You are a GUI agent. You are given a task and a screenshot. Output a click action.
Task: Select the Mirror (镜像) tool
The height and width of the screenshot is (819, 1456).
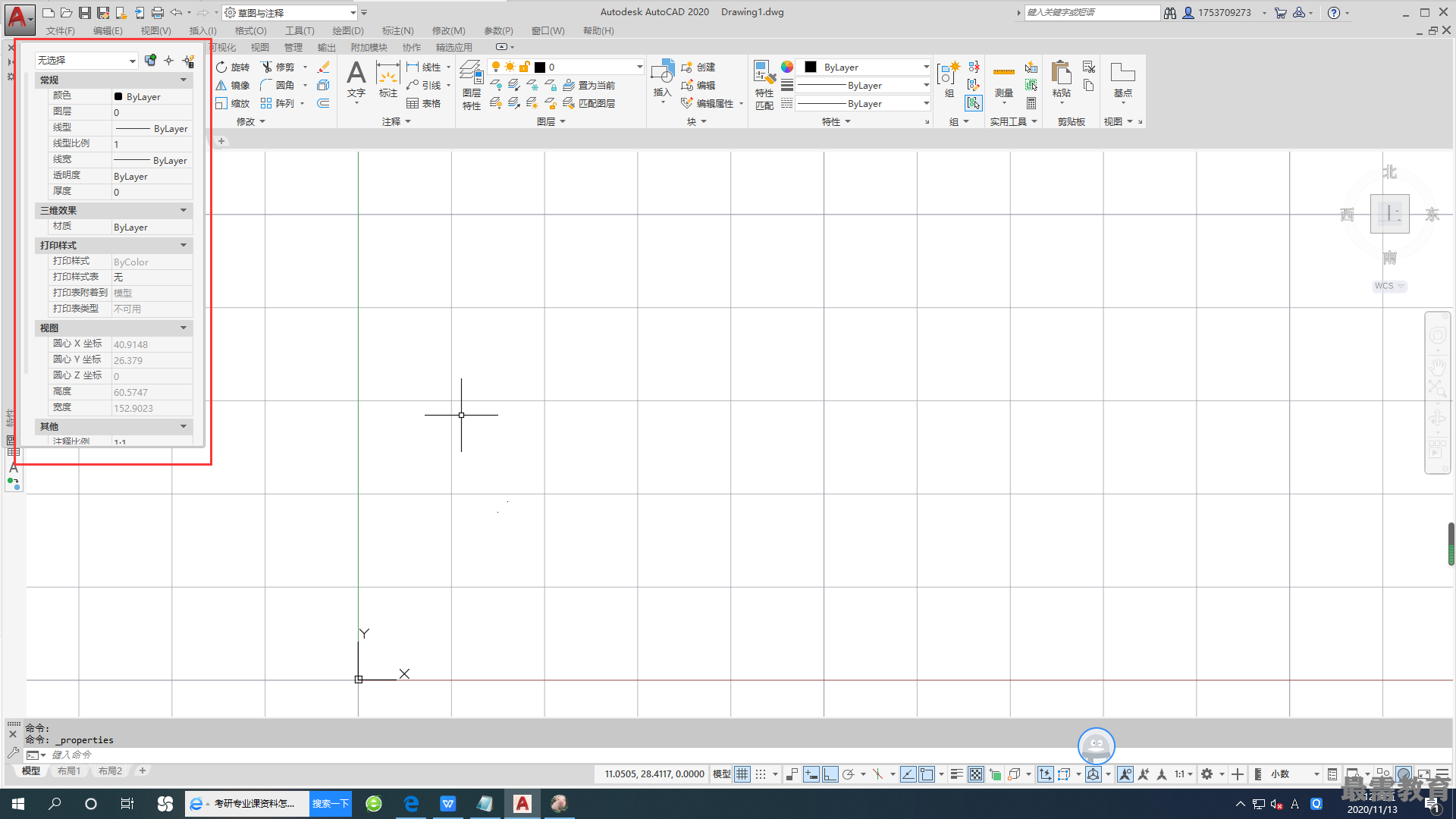232,85
